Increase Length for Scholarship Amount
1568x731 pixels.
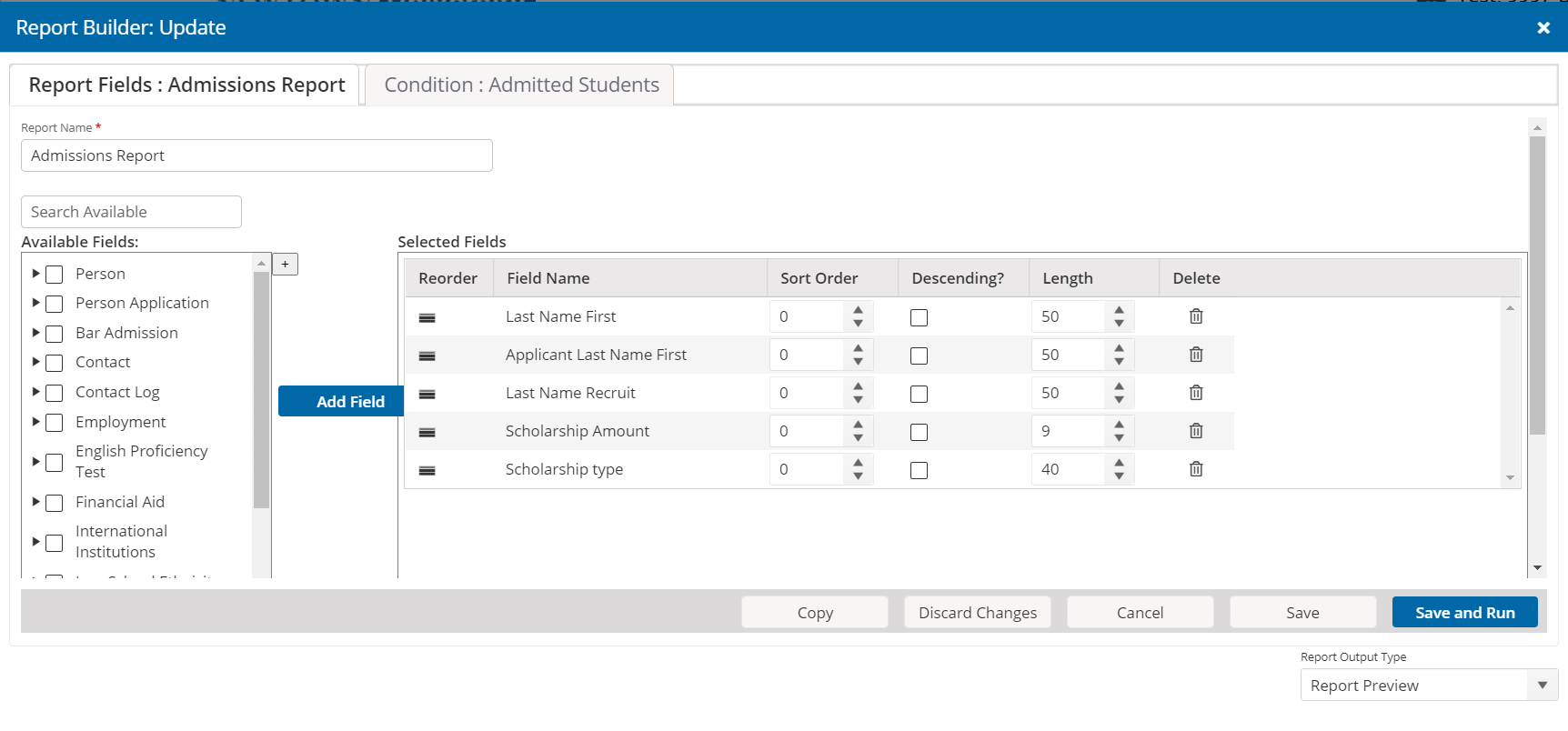(x=1119, y=425)
